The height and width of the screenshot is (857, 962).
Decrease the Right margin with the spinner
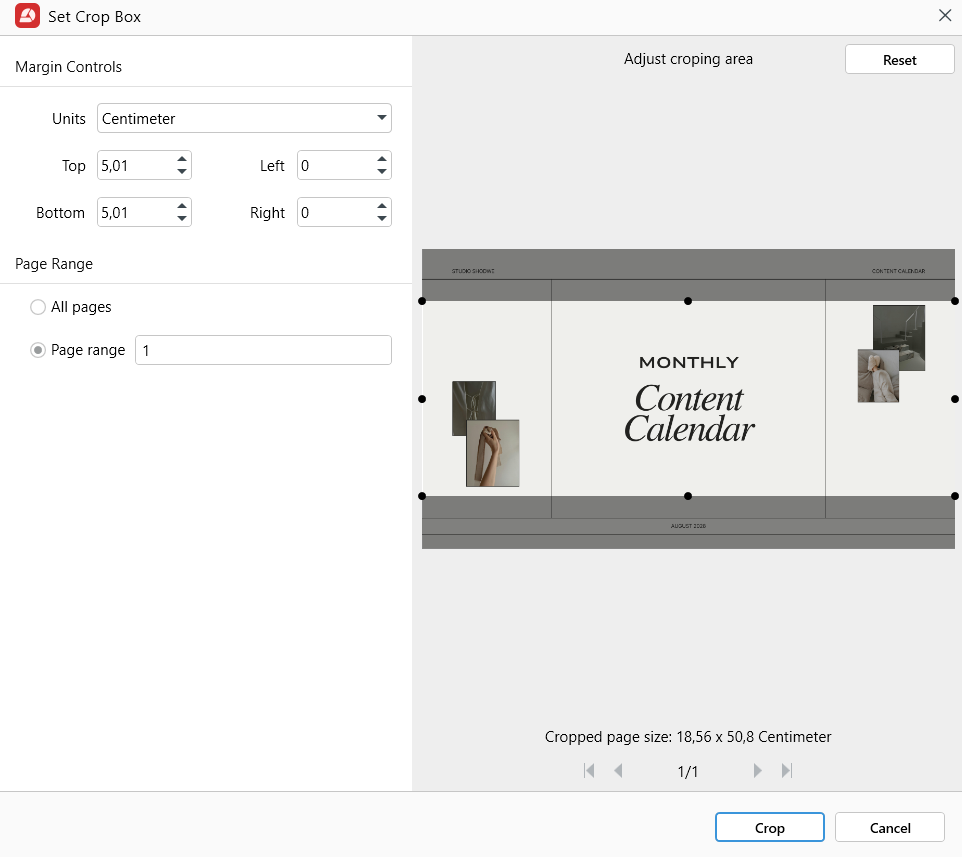(x=381, y=218)
